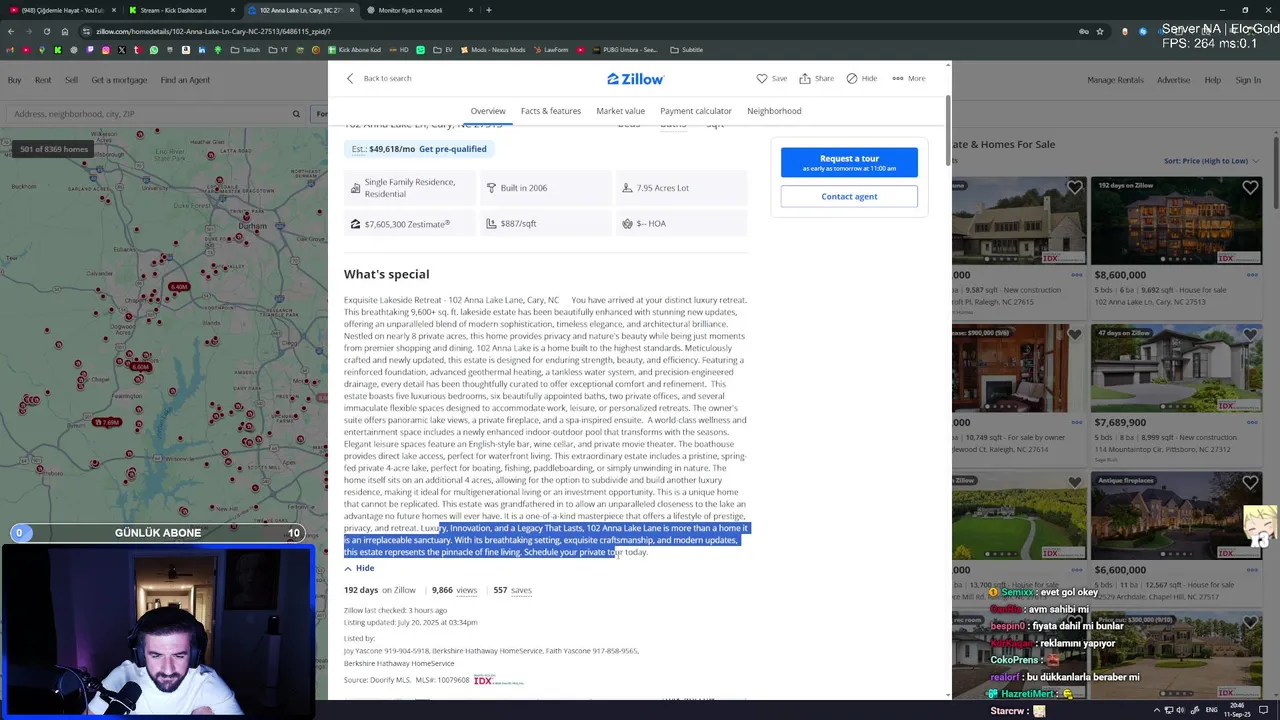The image size is (1280, 720).
Task: Hide this listing with the Hide icon
Action: pos(852,78)
